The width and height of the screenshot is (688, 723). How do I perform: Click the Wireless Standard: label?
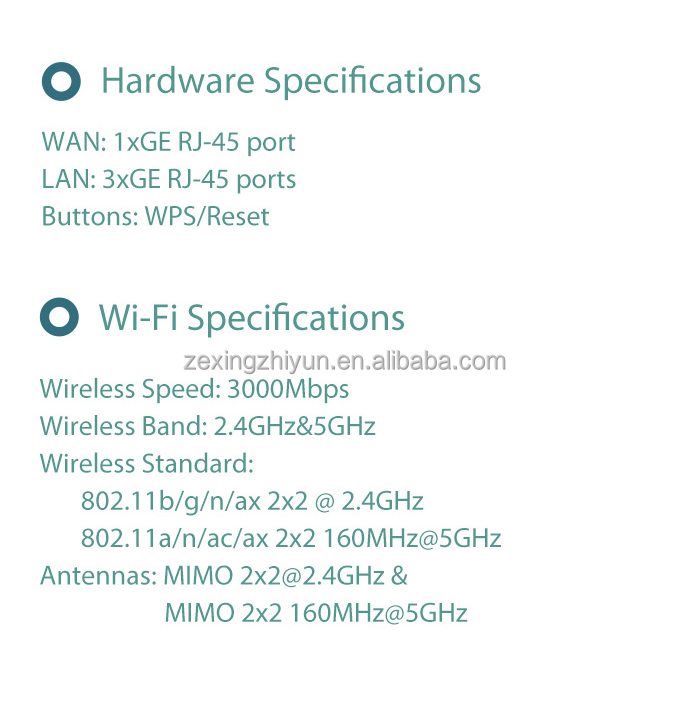(x=147, y=464)
